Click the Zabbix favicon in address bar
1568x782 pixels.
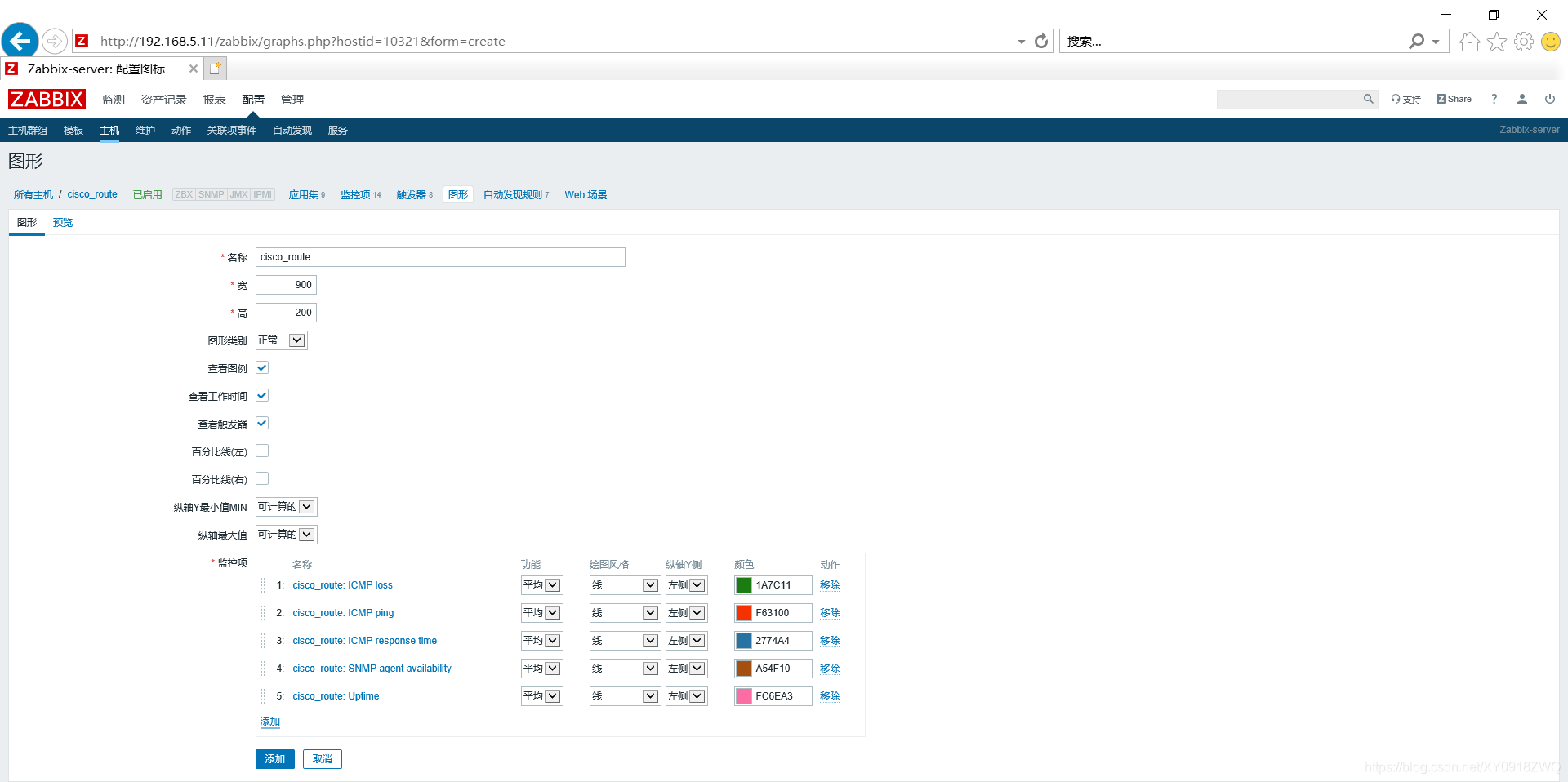[x=82, y=41]
